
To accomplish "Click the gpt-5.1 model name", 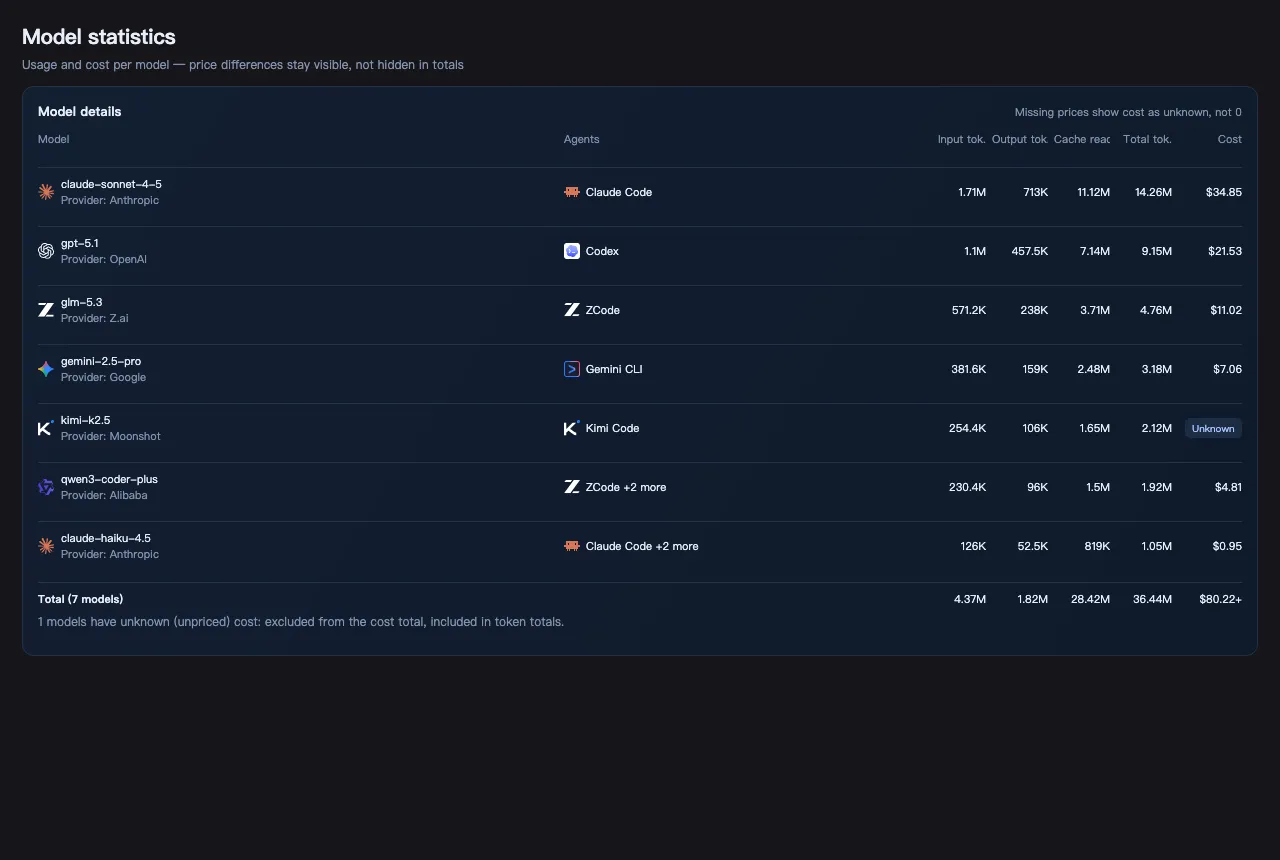I will click(80, 243).
